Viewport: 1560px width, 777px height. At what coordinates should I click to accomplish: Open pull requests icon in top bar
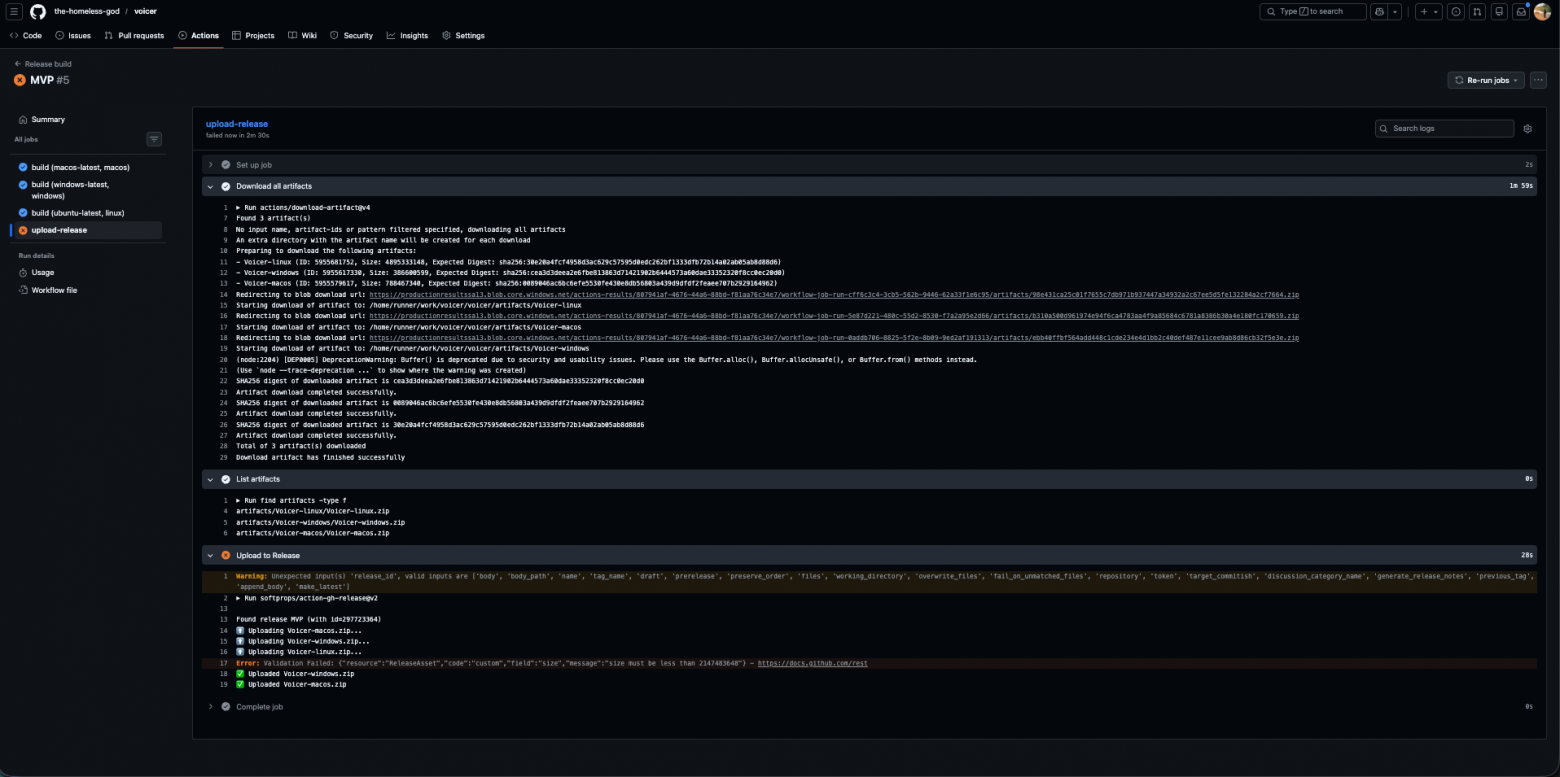click(1477, 12)
